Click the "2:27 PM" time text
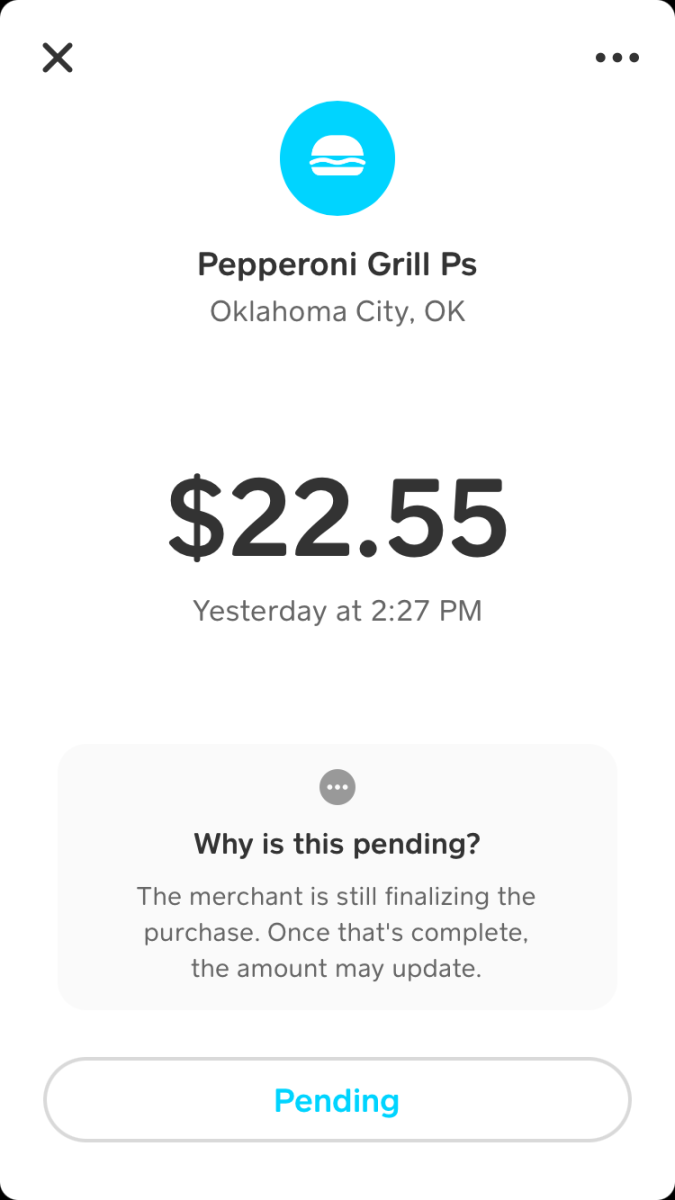The height and width of the screenshot is (1200, 675). click(426, 610)
